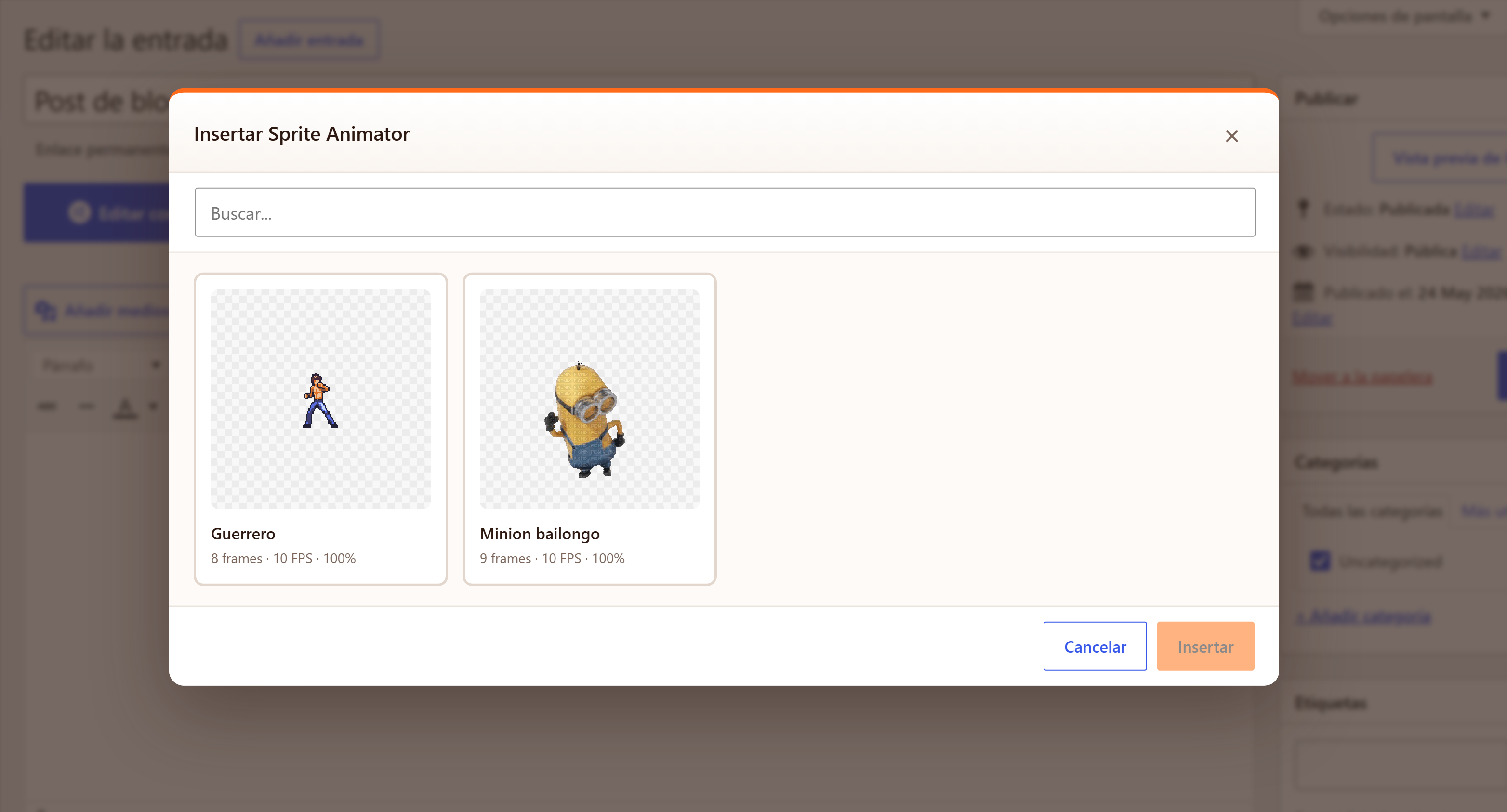This screenshot has height=812, width=1507.
Task: Click the '9 frames · 10 FPS · 100%' text
Action: click(x=552, y=558)
